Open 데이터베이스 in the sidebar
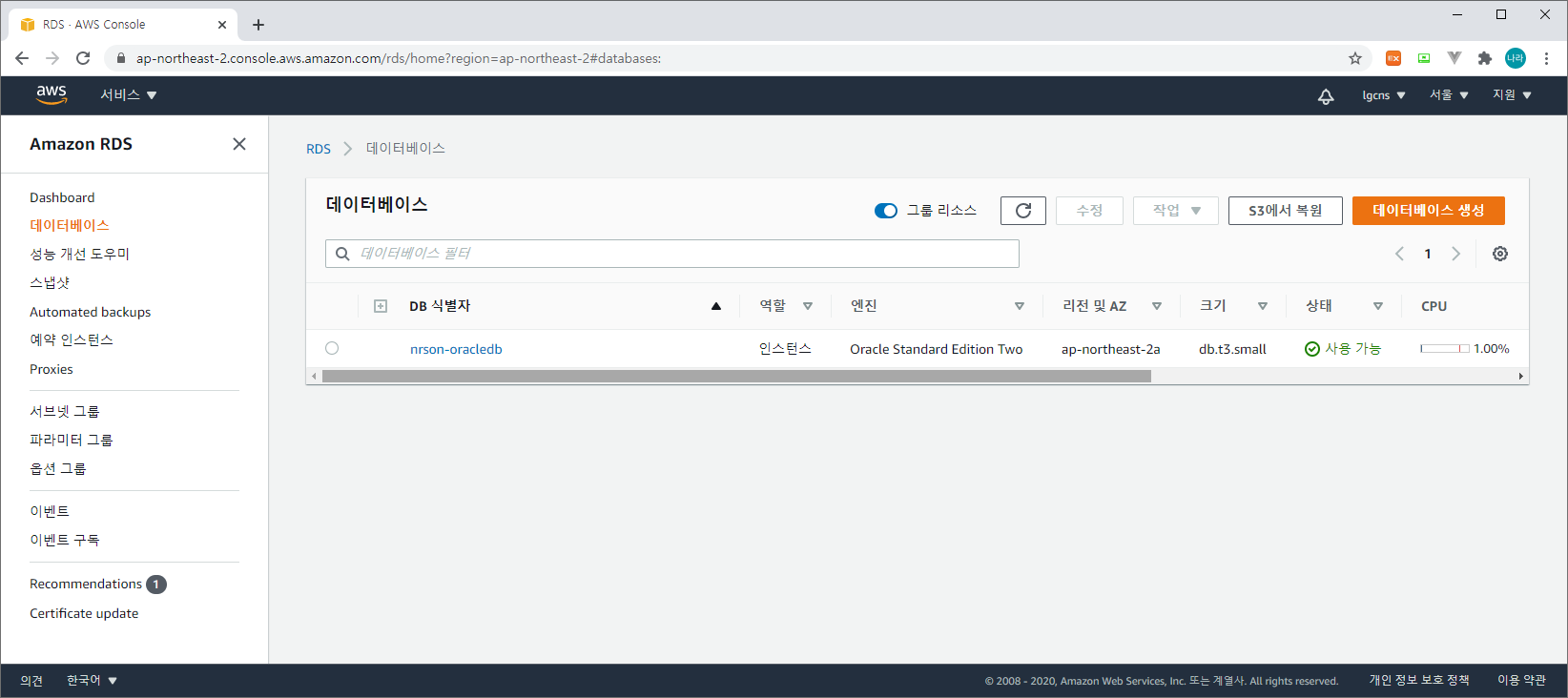The height and width of the screenshot is (698, 1568). click(70, 226)
